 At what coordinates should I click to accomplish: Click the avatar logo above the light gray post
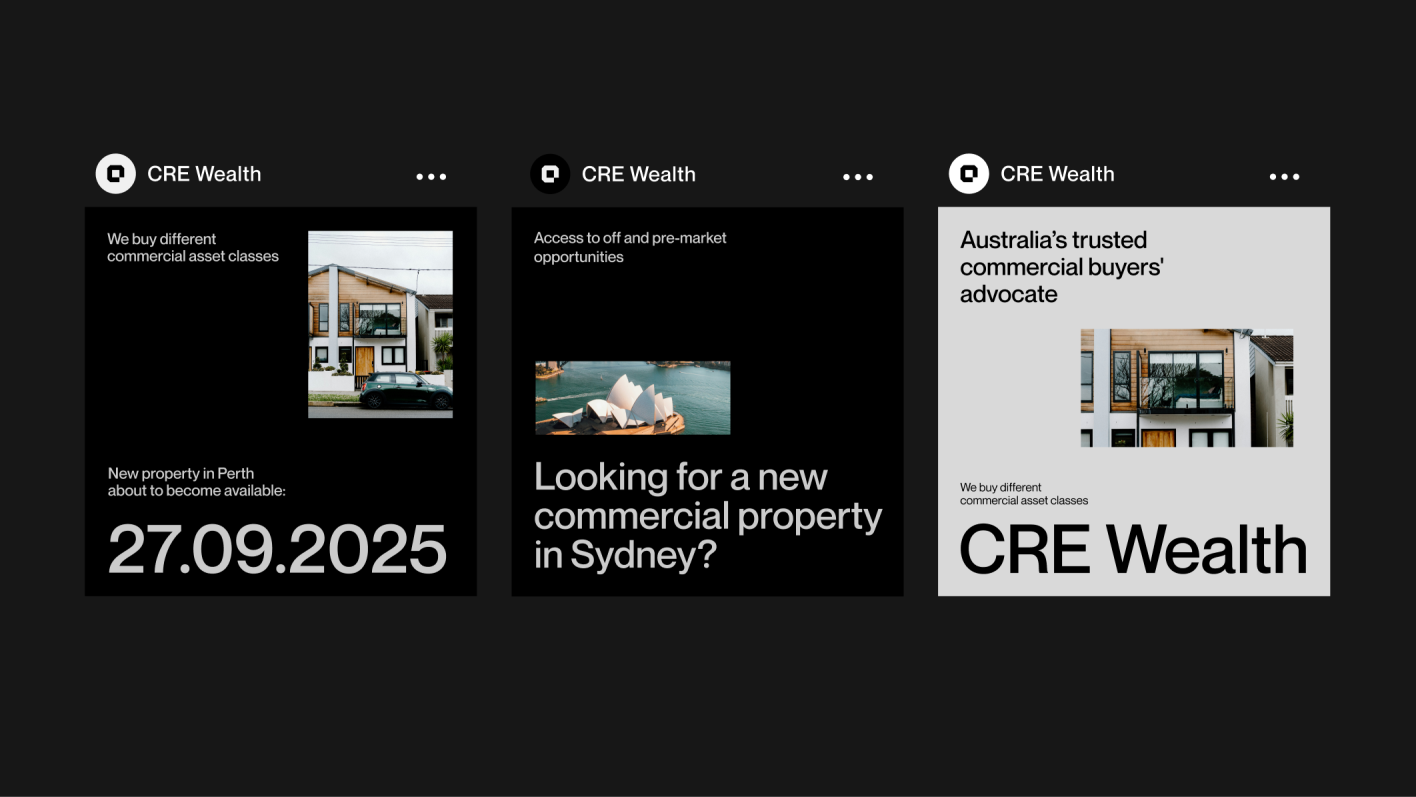[x=968, y=174]
